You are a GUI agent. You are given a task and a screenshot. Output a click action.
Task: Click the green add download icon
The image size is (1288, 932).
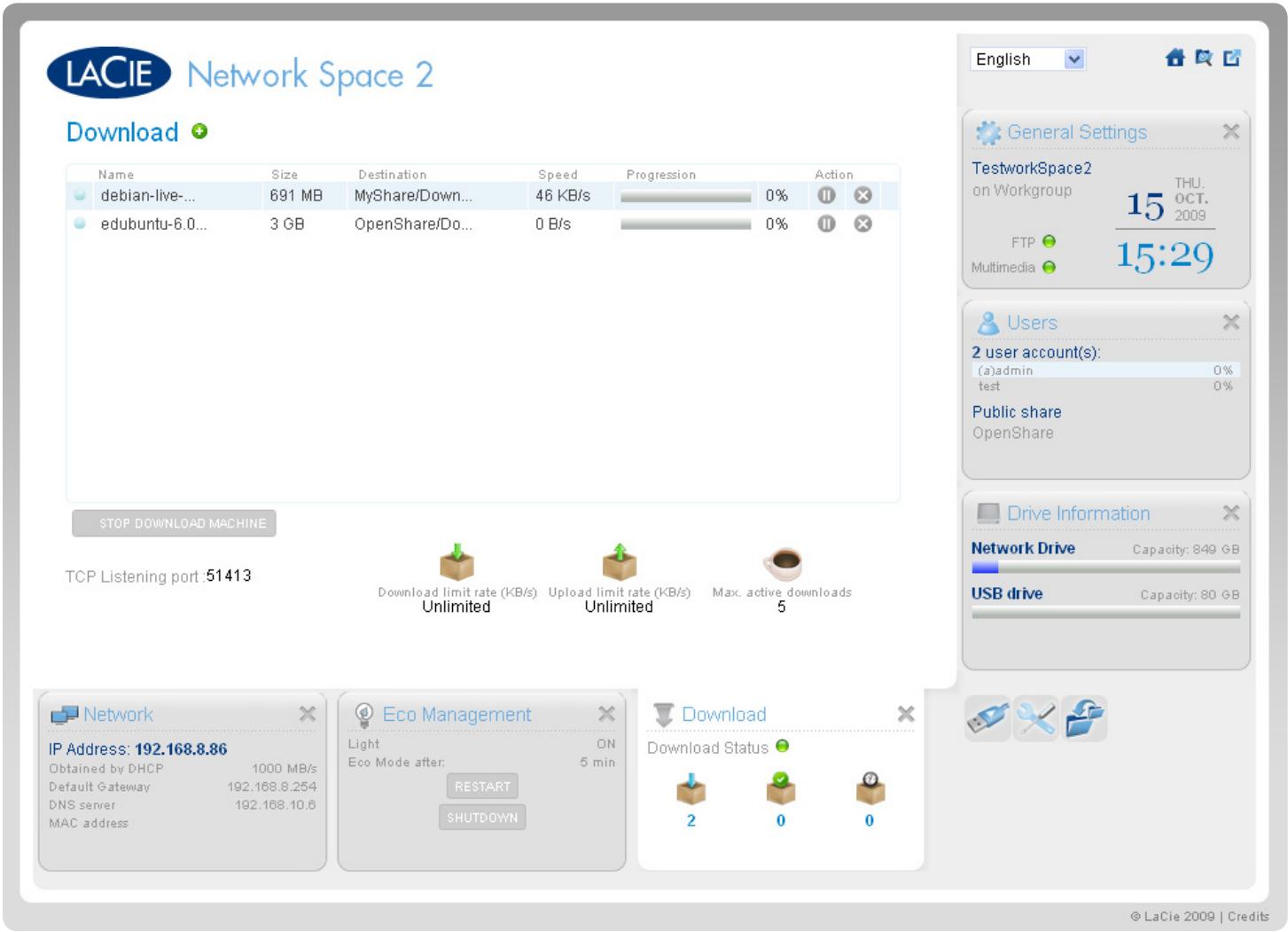tap(199, 131)
